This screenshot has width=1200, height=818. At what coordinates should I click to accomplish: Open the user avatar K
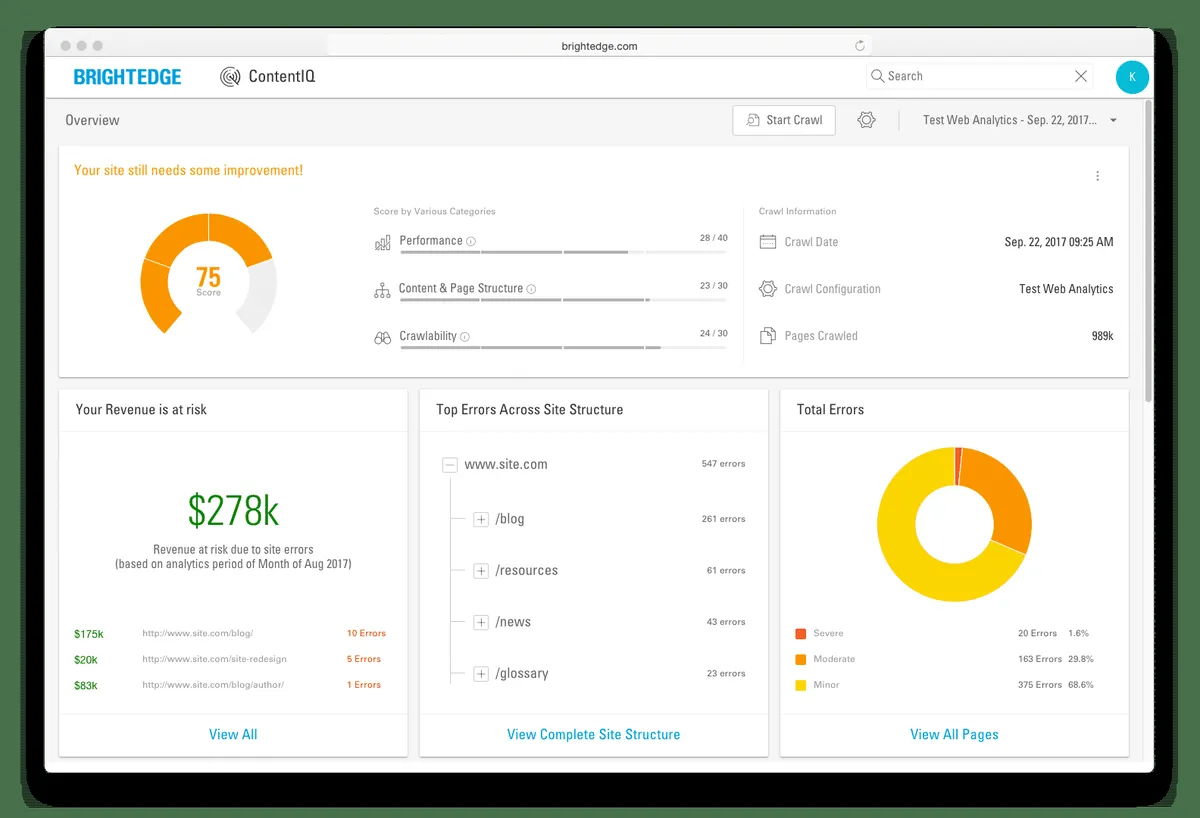[x=1132, y=77]
